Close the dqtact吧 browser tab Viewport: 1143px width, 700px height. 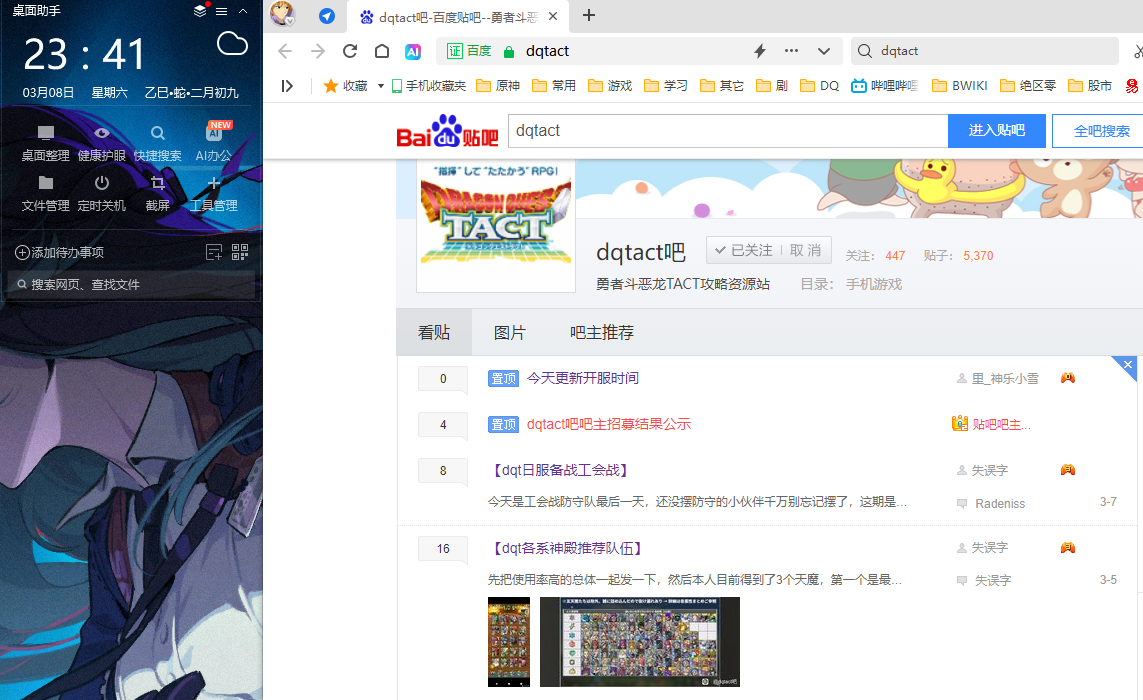click(x=553, y=16)
